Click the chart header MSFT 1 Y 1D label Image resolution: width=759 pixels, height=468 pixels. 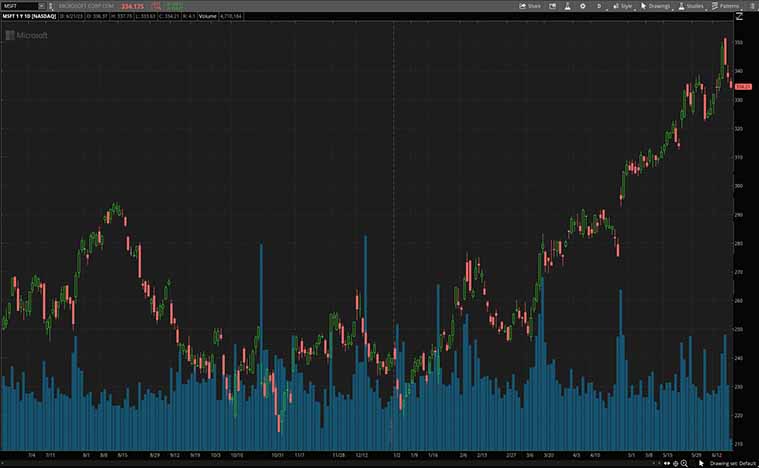[x=28, y=17]
